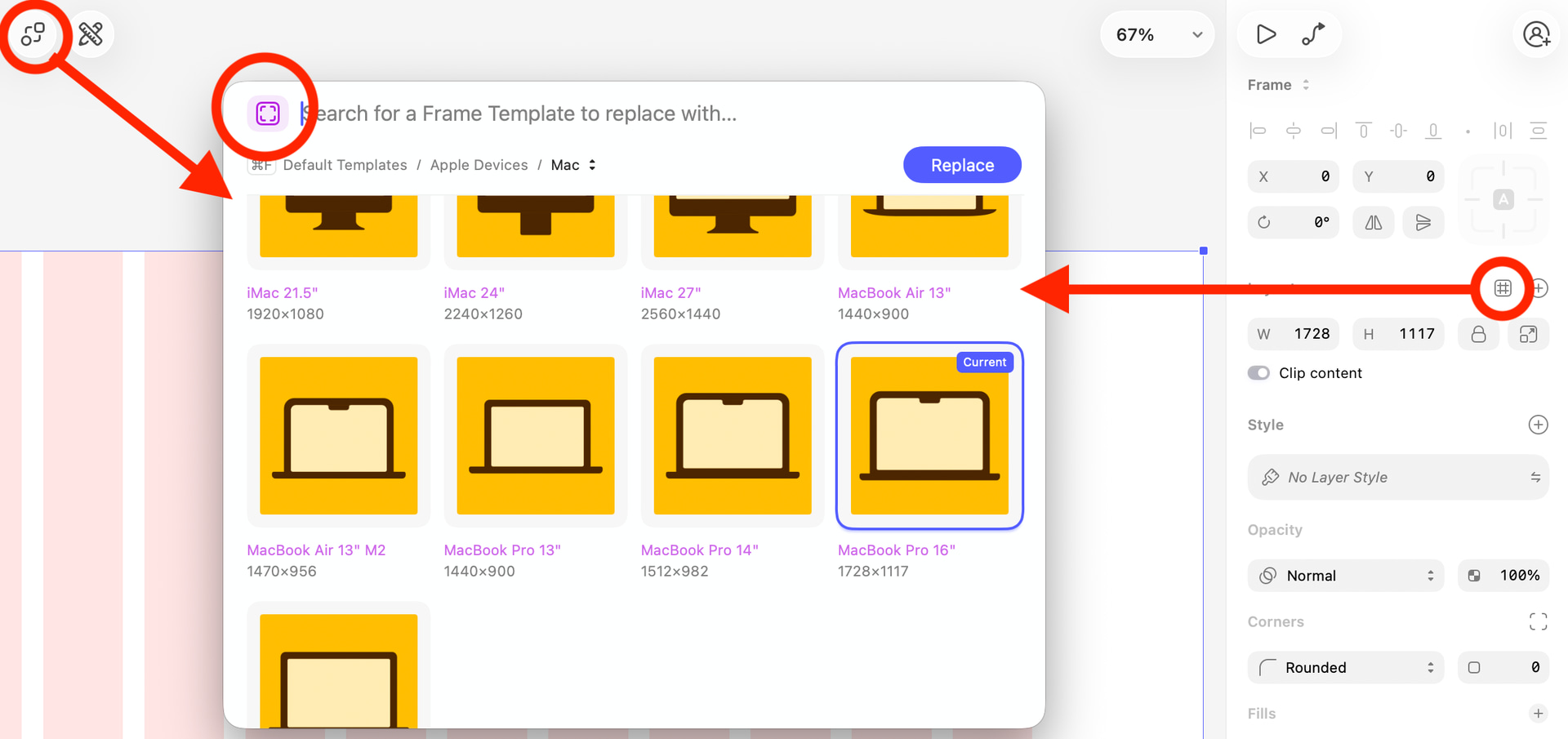Toggle the aspect ratio lock

coord(1478,334)
